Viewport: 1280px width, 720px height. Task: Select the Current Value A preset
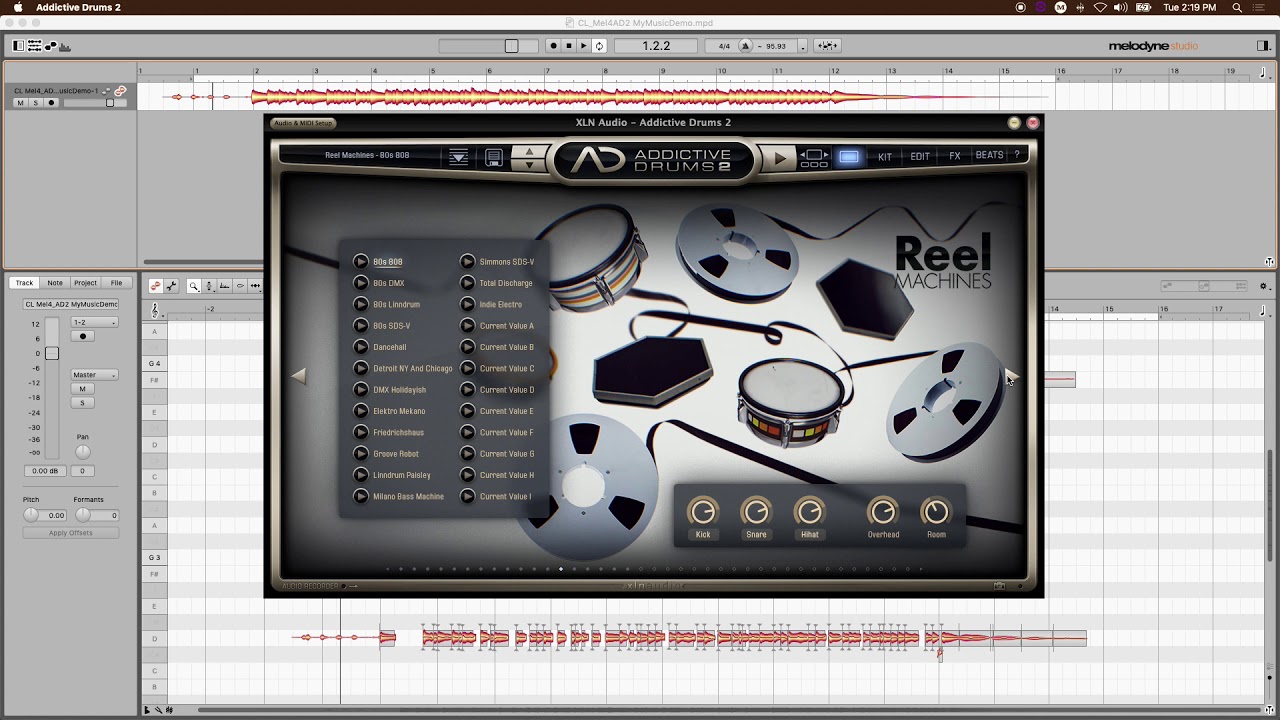pyautogui.click(x=506, y=326)
